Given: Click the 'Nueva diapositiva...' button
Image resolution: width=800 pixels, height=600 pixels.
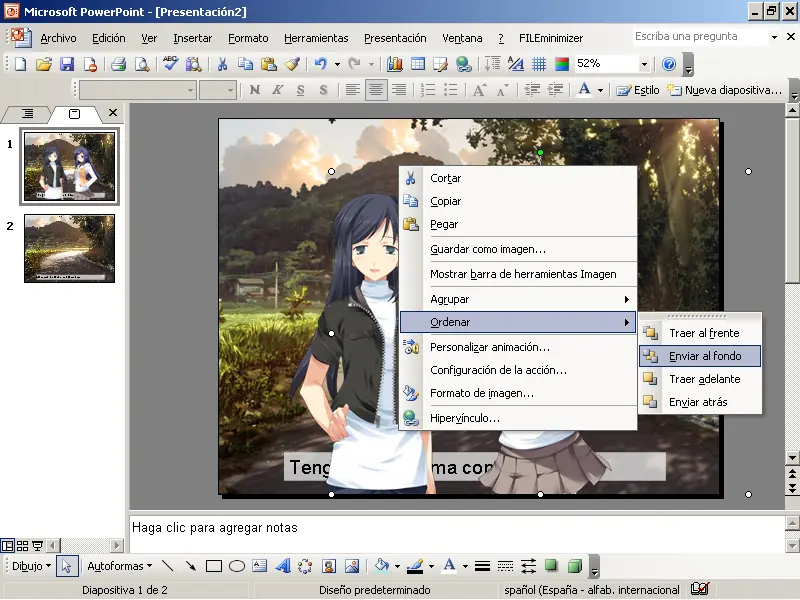Looking at the screenshot, I should (x=724, y=90).
